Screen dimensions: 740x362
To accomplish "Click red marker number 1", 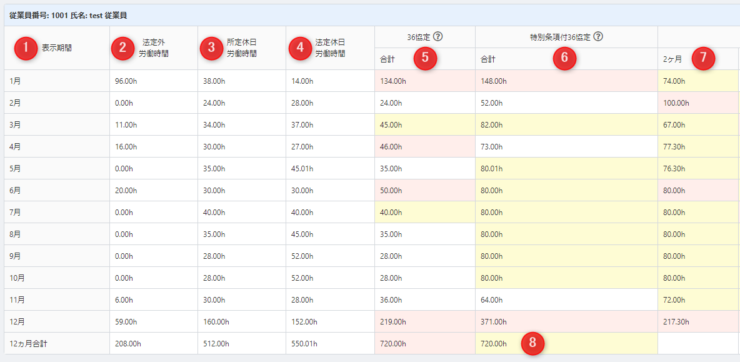I will [26, 48].
